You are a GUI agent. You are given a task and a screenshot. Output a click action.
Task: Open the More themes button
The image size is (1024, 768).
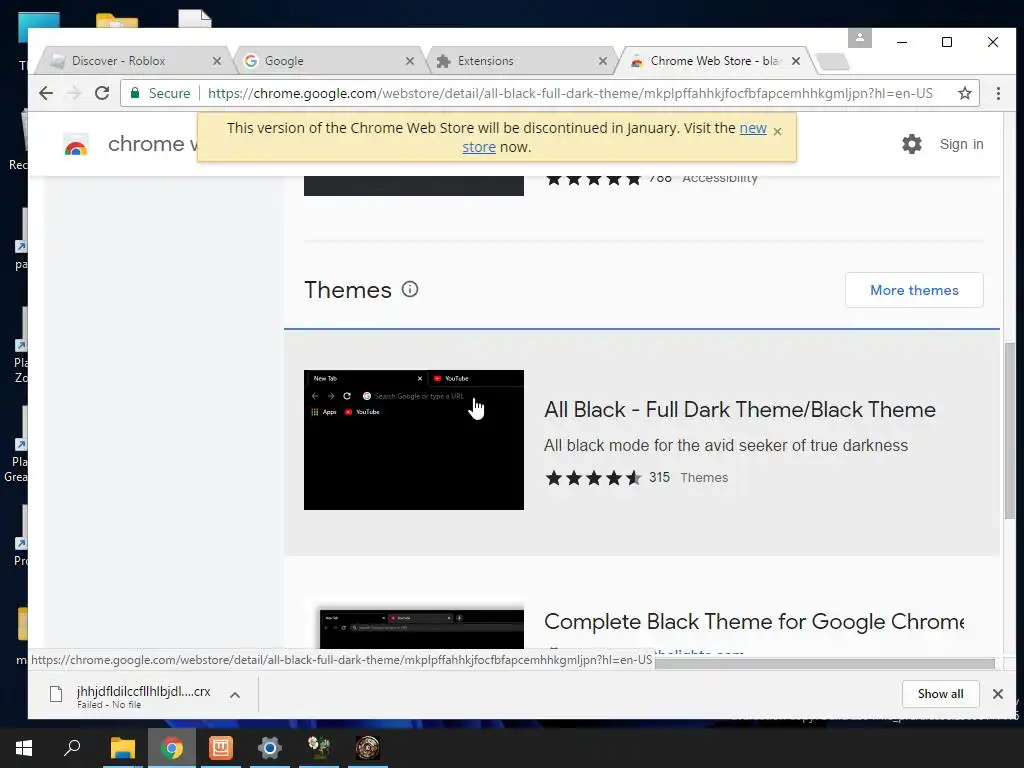(914, 290)
